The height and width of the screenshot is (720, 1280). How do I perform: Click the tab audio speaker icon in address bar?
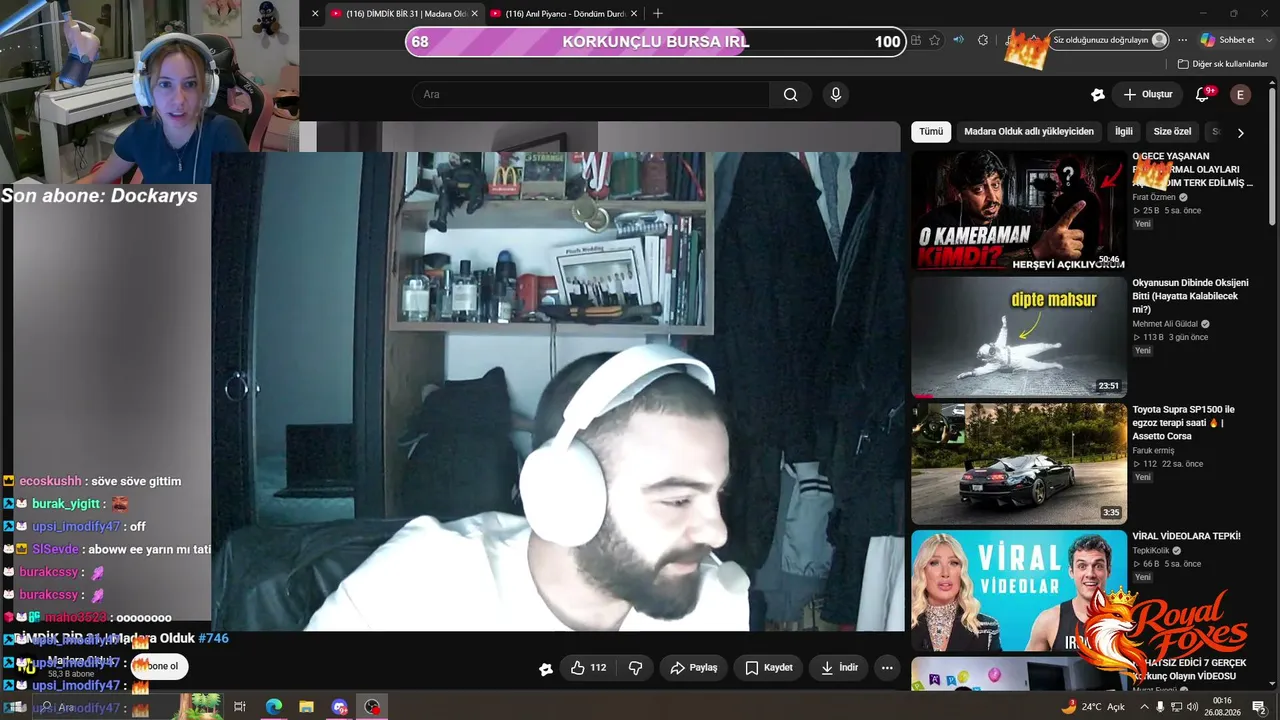click(x=958, y=40)
